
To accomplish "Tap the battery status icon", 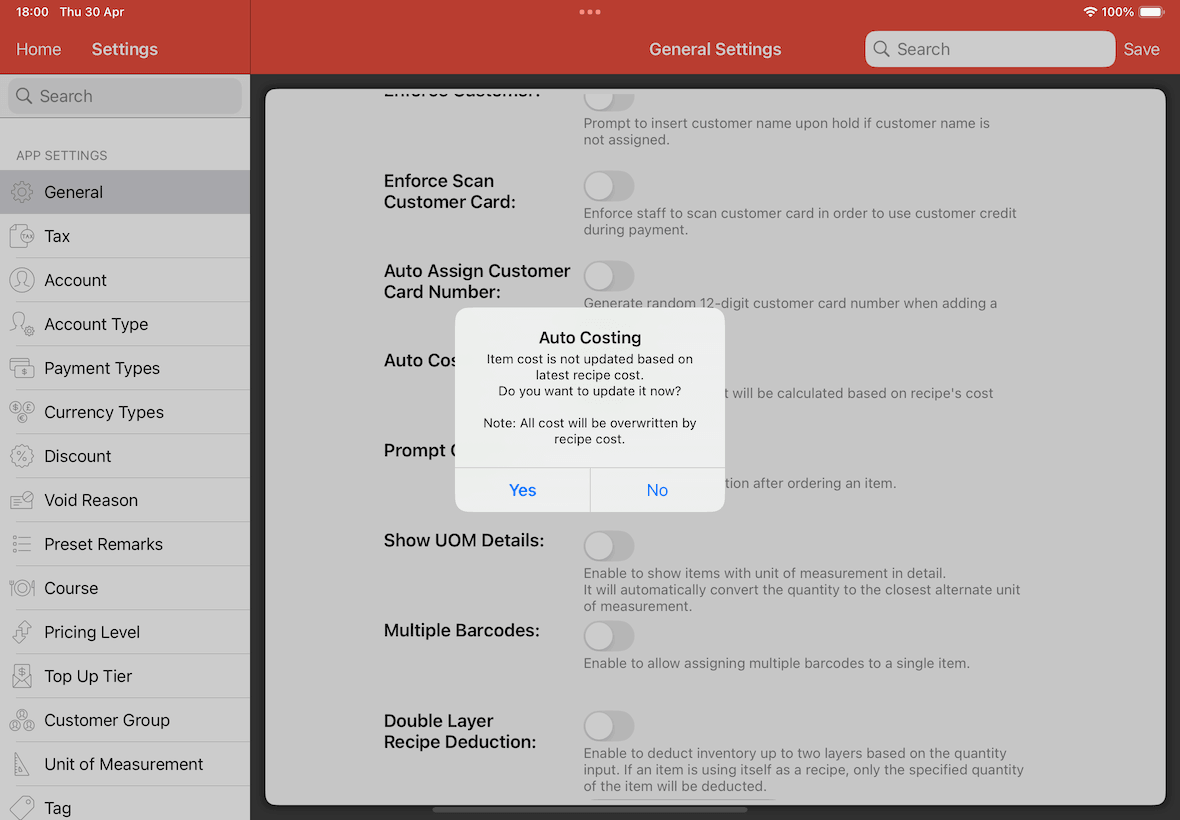I will click(x=1151, y=12).
